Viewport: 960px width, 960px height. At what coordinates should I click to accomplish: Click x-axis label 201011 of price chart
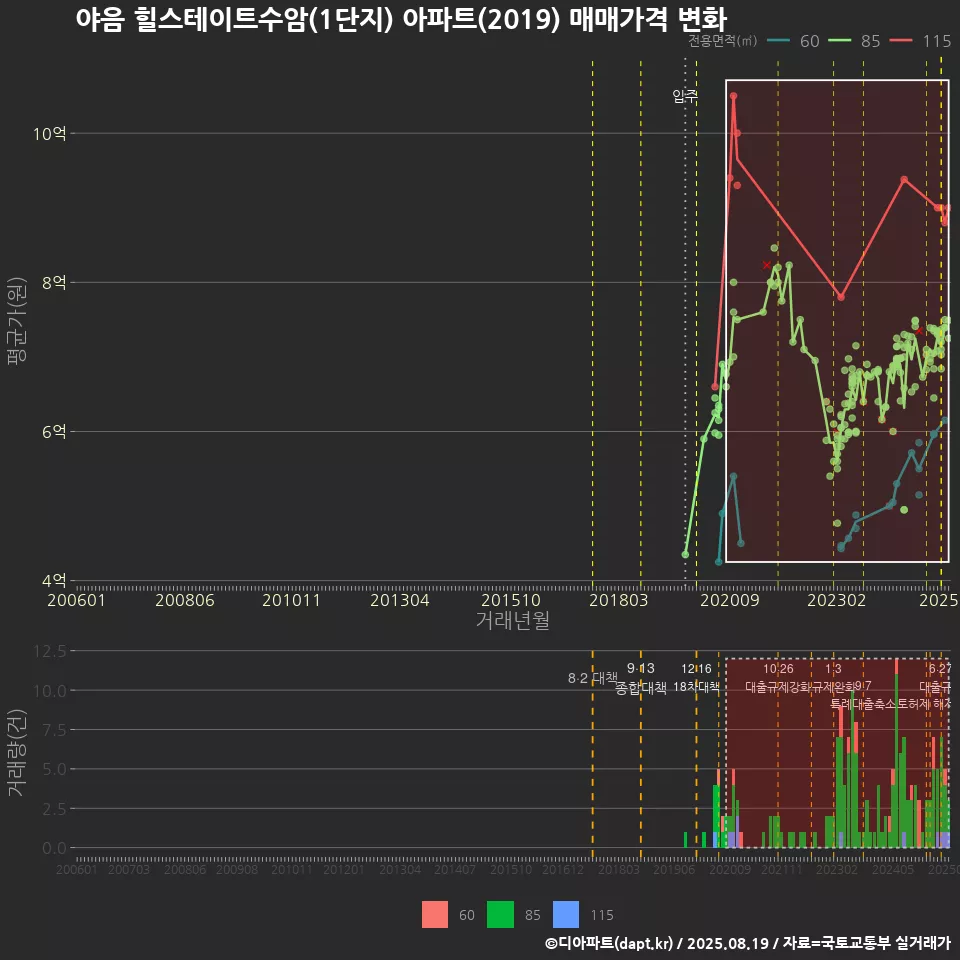pyautogui.click(x=291, y=600)
